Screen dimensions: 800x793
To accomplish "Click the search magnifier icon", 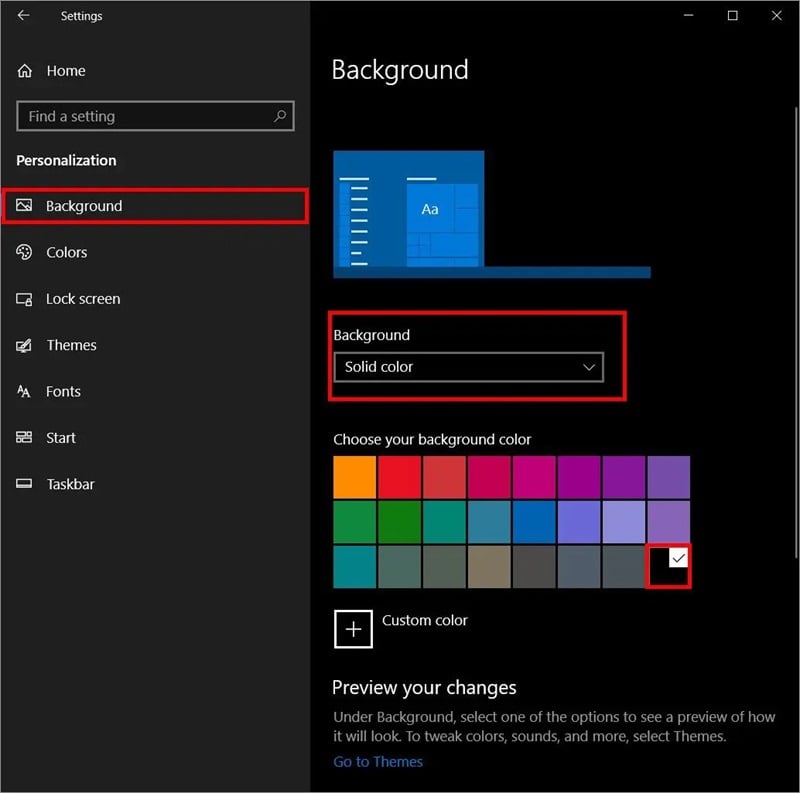I will point(281,116).
